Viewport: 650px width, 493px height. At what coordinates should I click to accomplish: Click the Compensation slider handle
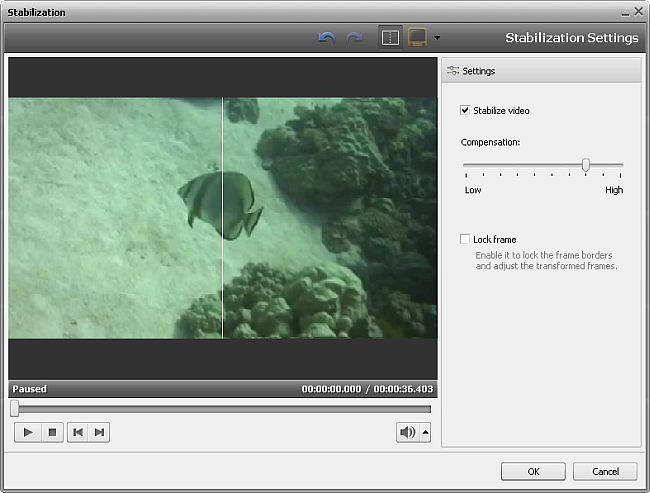click(x=586, y=165)
